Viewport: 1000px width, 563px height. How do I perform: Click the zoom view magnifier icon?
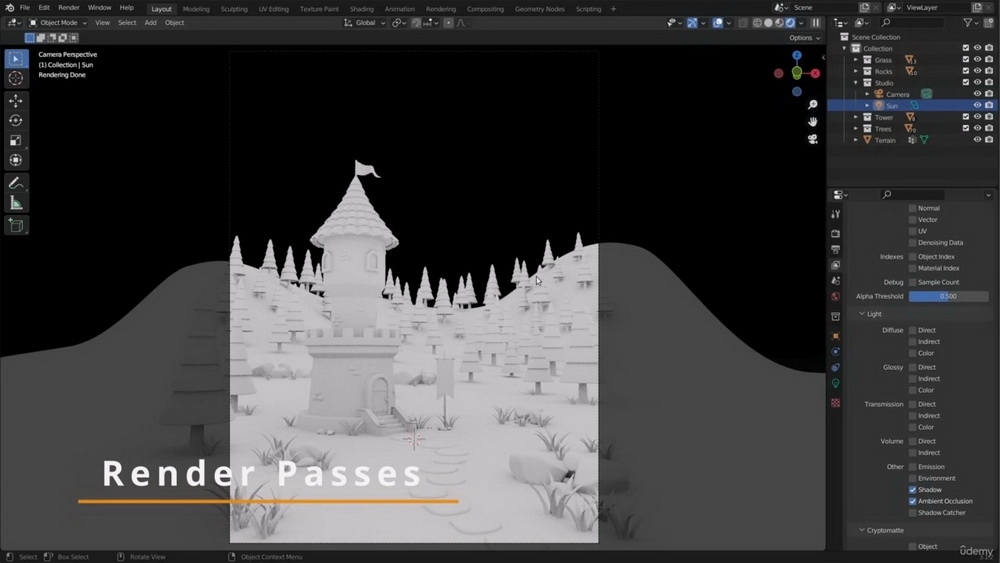(812, 105)
